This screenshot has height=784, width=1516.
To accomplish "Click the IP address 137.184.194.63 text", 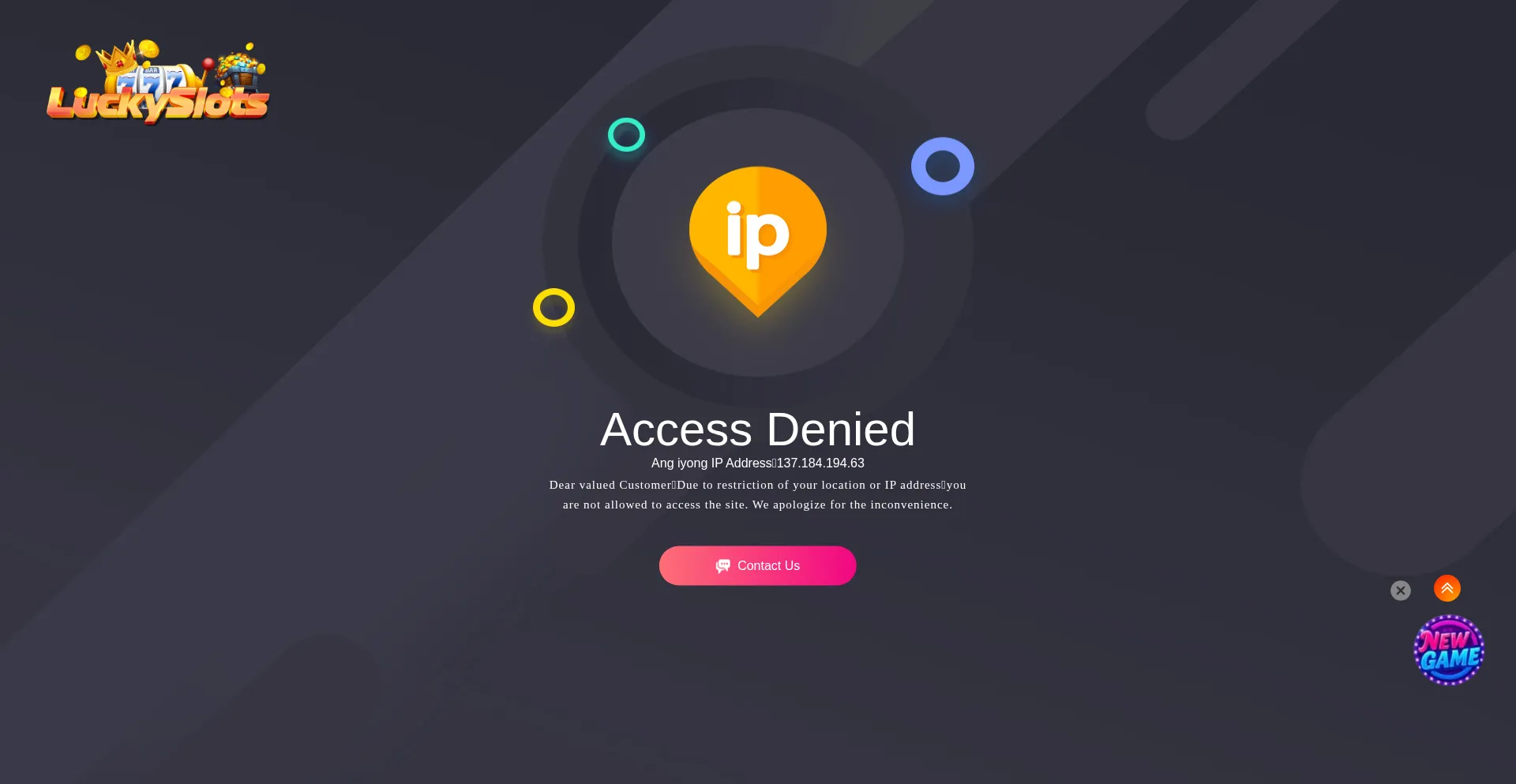I will pyautogui.click(x=820, y=463).
